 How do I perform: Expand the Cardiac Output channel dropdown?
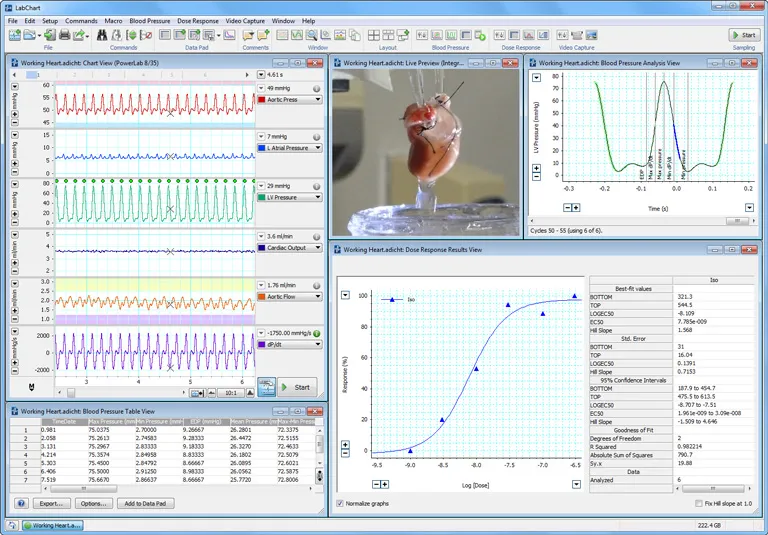click(x=317, y=248)
